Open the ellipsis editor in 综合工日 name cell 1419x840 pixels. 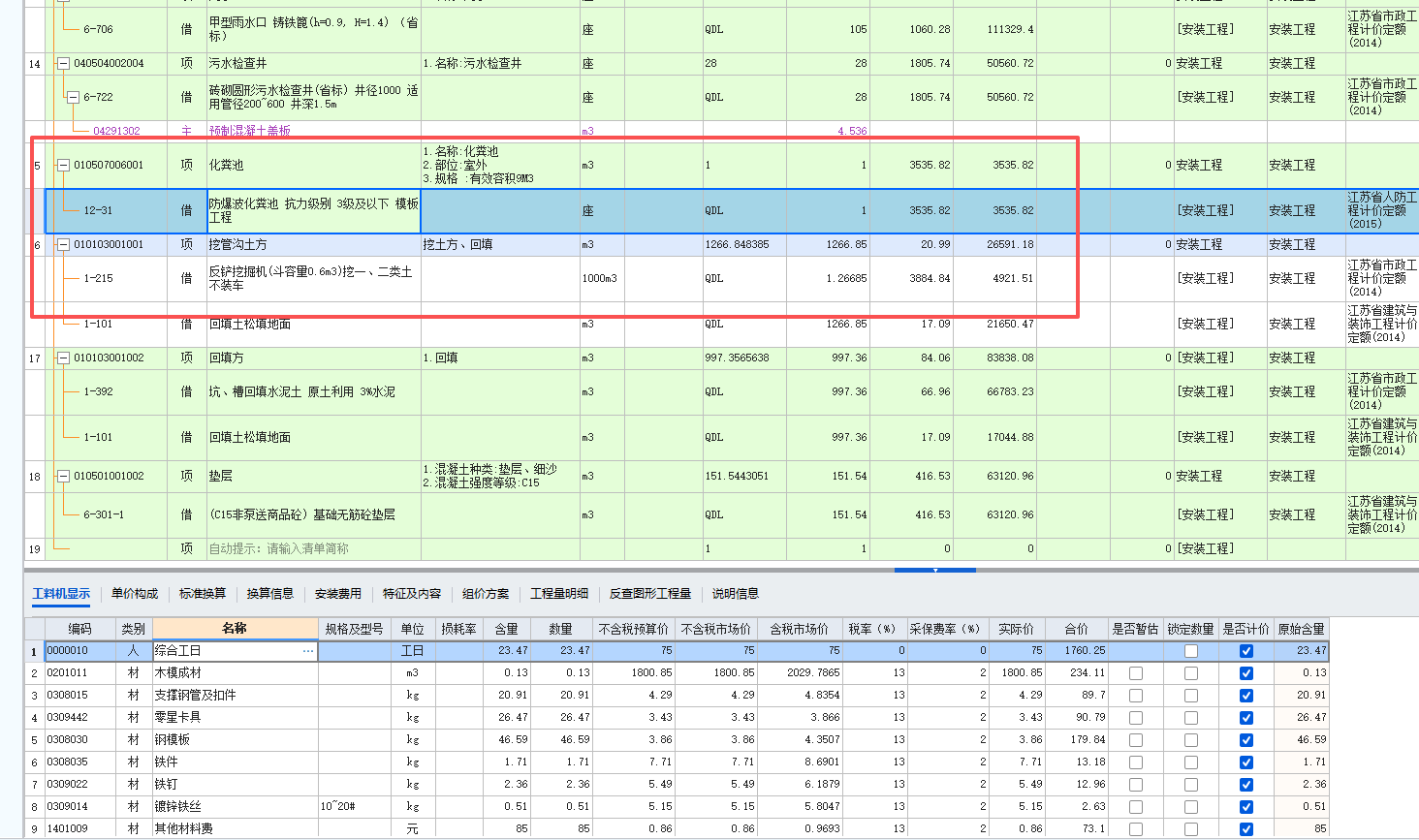coord(308,651)
